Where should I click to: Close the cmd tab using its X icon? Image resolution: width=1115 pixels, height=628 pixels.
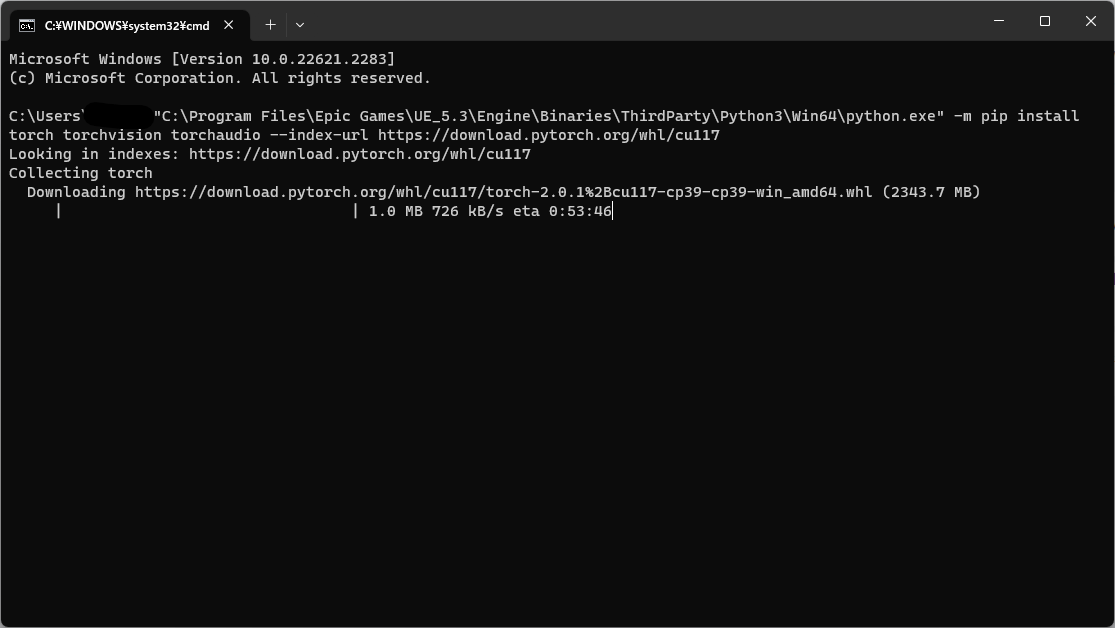coord(228,25)
